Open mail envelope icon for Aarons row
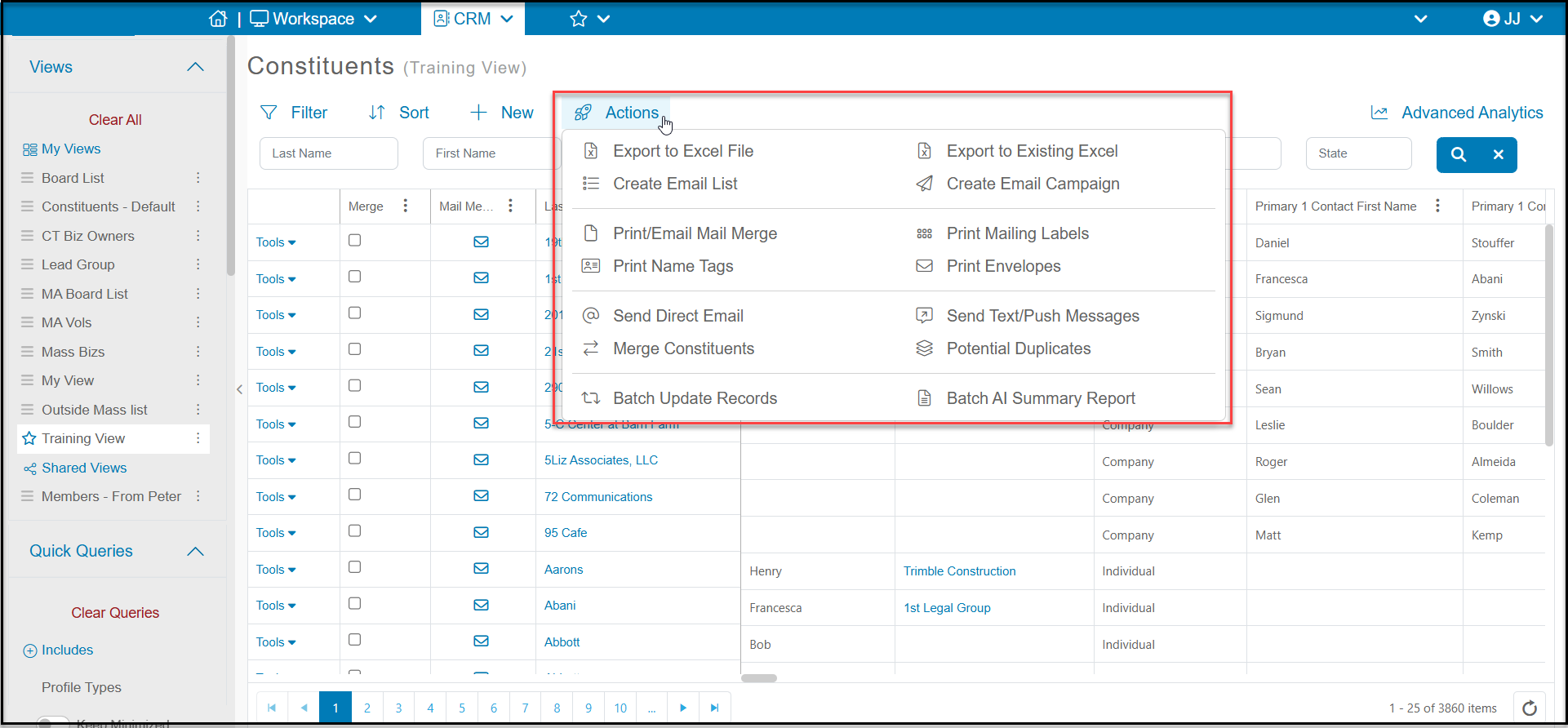Image resolution: width=1568 pixels, height=728 pixels. coord(482,569)
